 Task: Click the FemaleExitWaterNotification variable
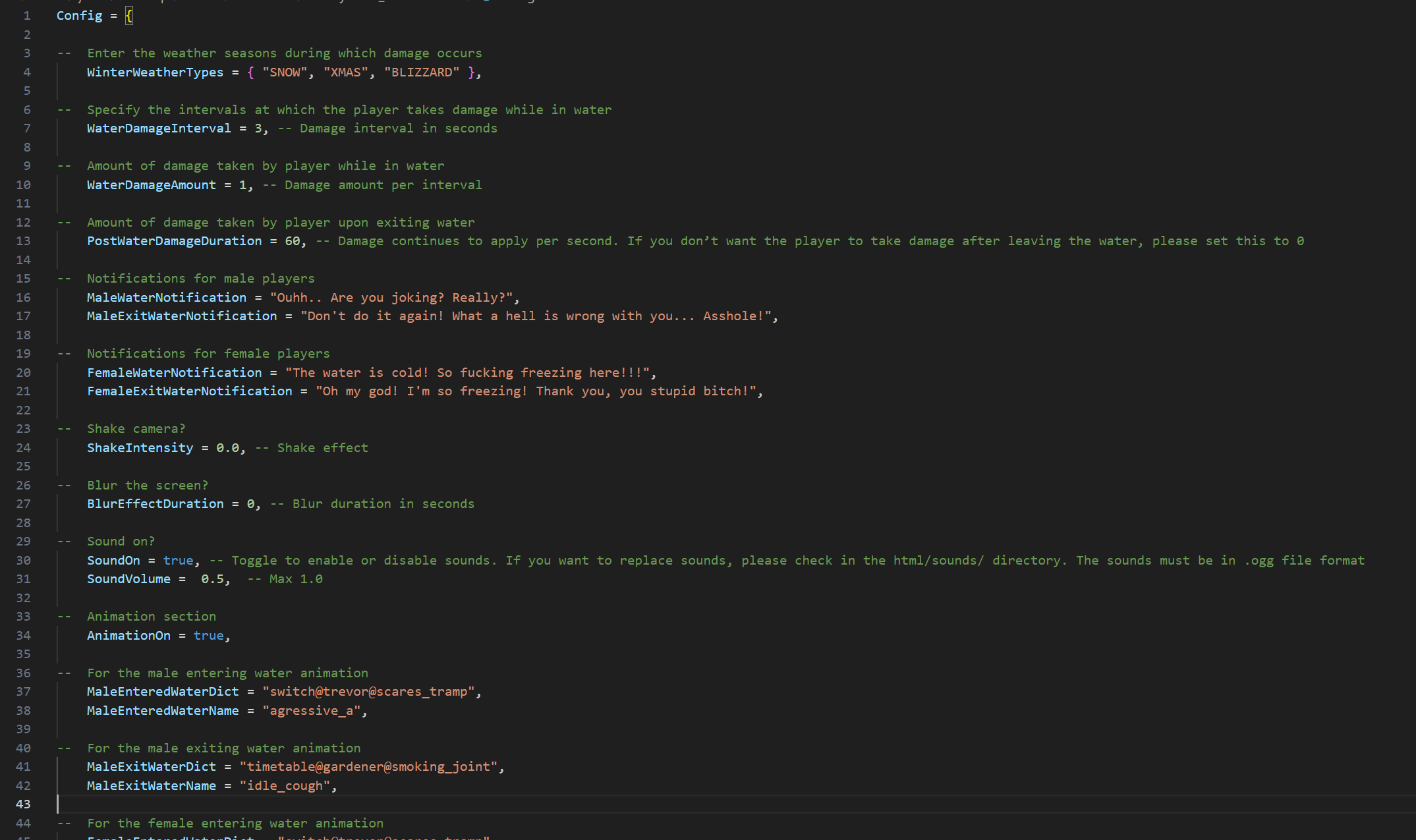coord(189,391)
